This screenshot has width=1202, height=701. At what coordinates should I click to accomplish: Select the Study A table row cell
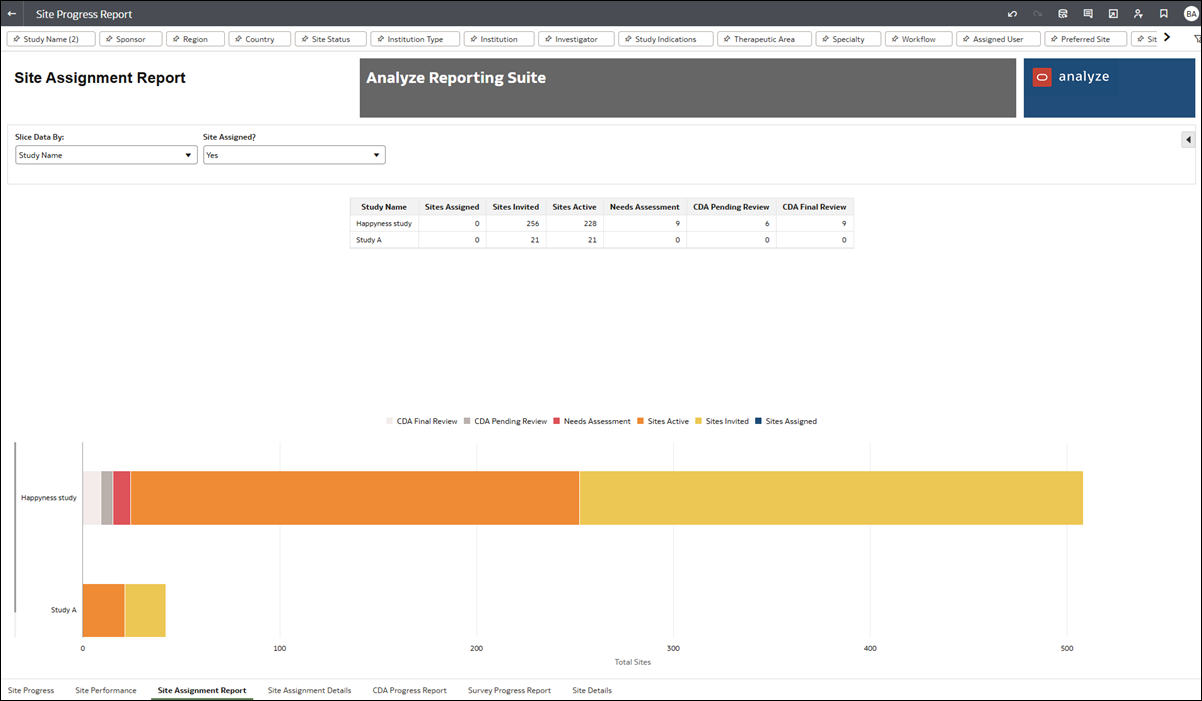[x=384, y=240]
